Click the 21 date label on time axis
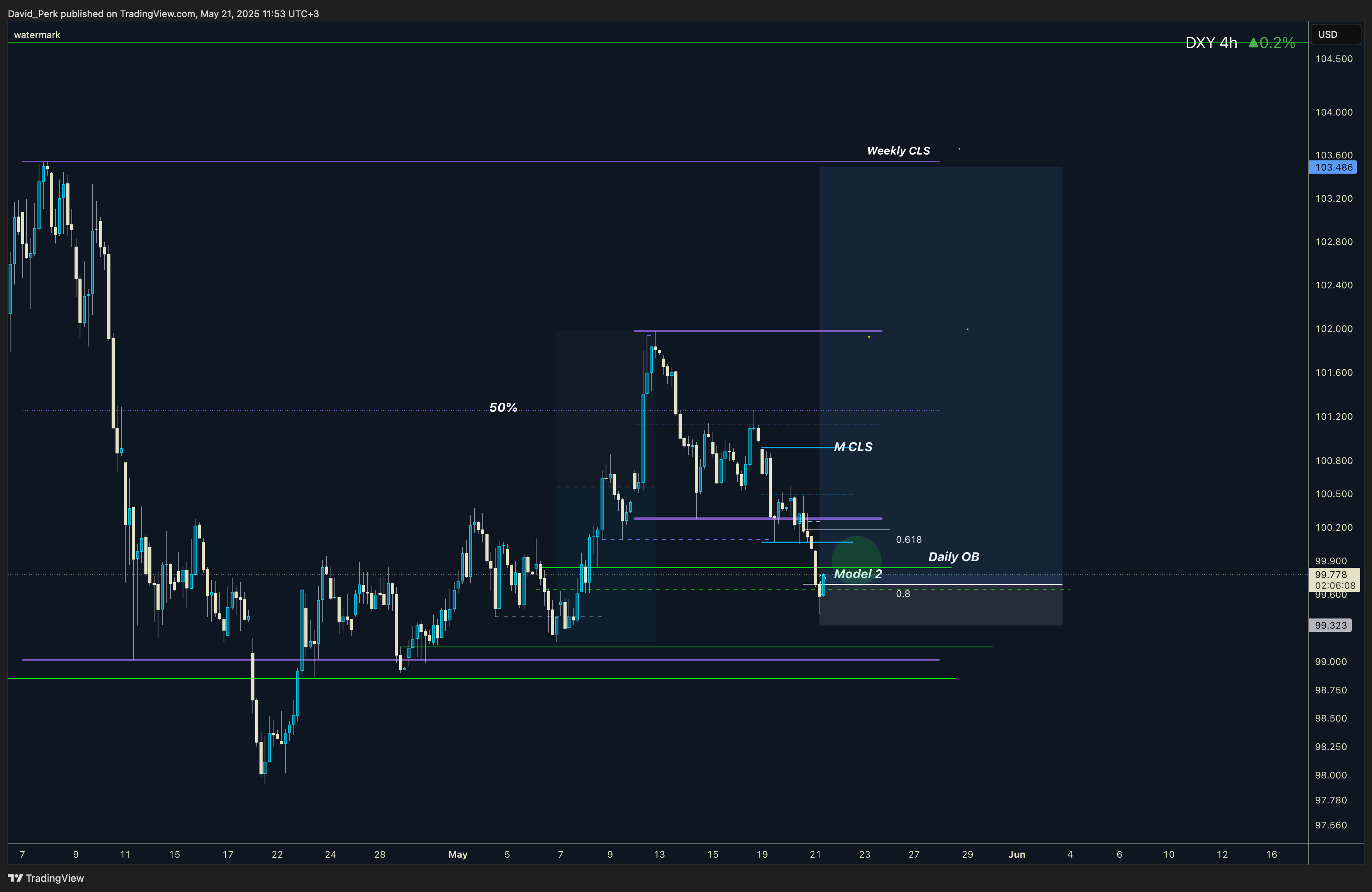This screenshot has height=892, width=1372. click(x=815, y=855)
